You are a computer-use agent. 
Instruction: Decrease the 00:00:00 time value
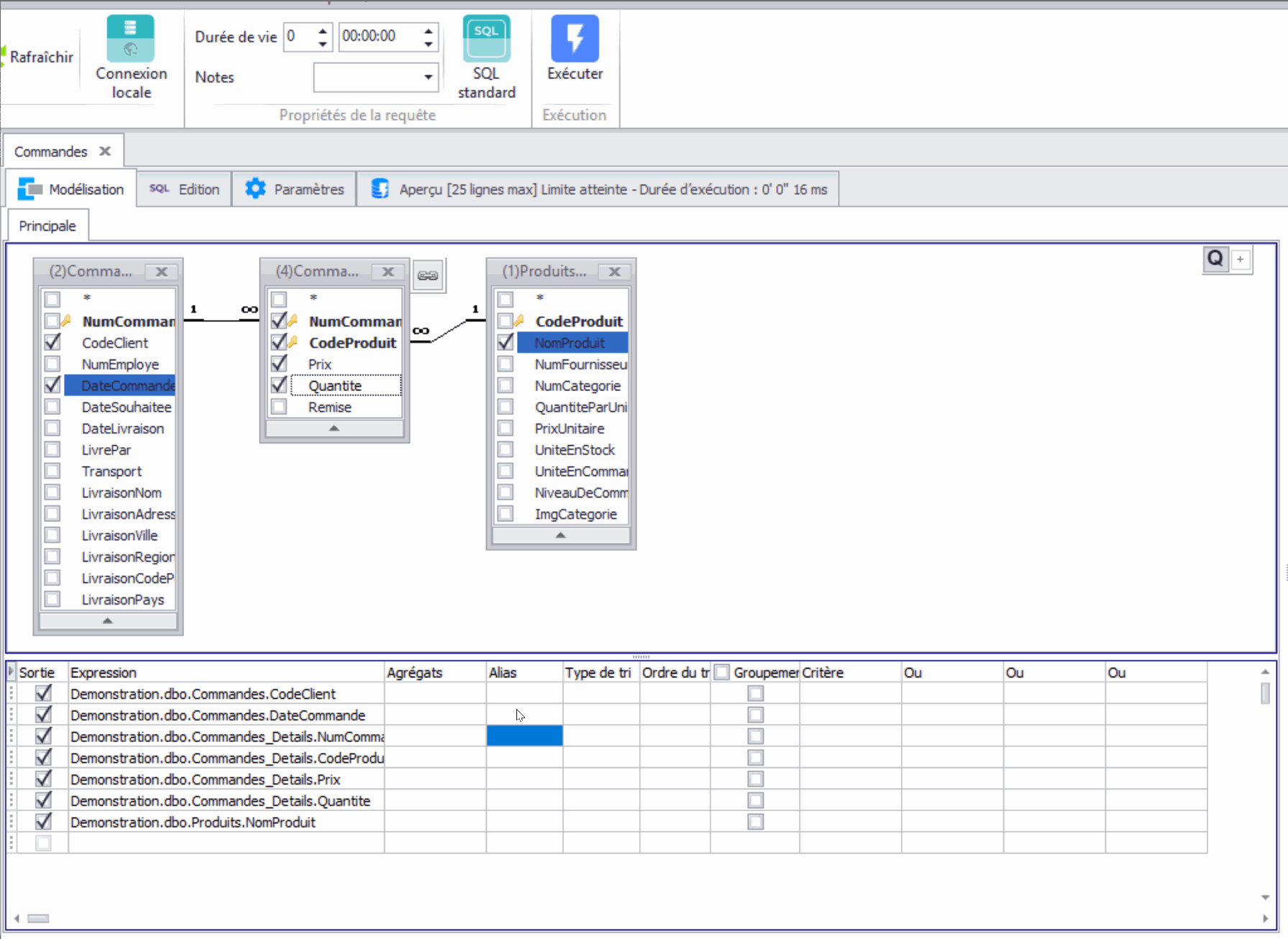(x=429, y=44)
